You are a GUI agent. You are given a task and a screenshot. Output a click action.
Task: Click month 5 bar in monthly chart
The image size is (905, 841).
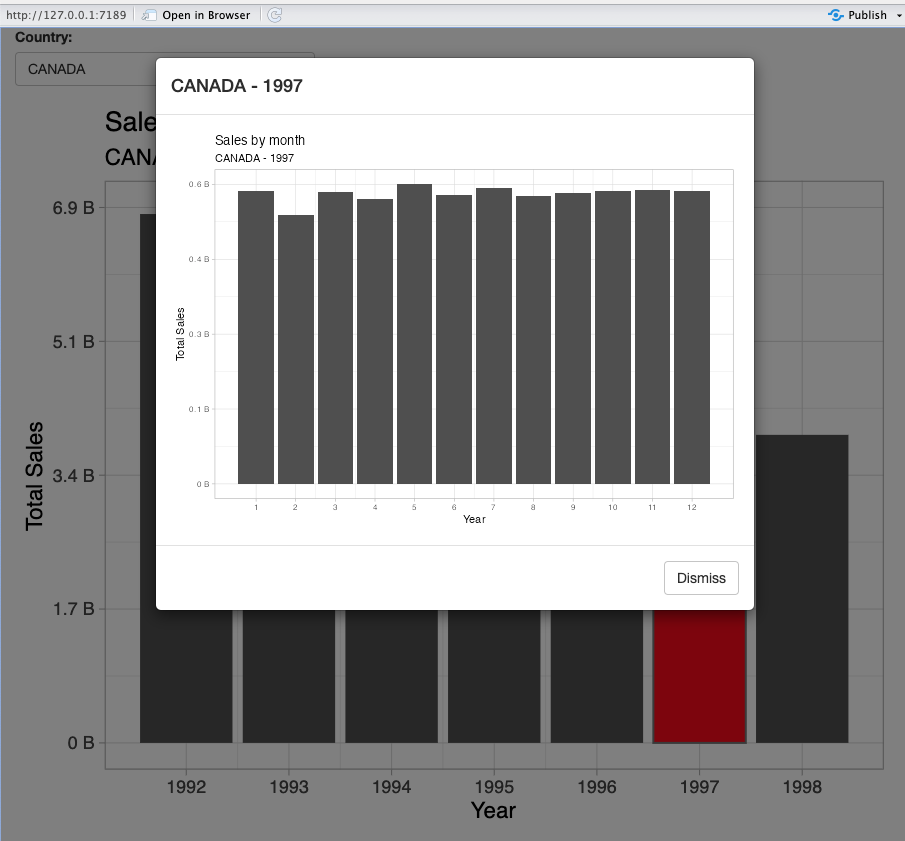(x=414, y=334)
